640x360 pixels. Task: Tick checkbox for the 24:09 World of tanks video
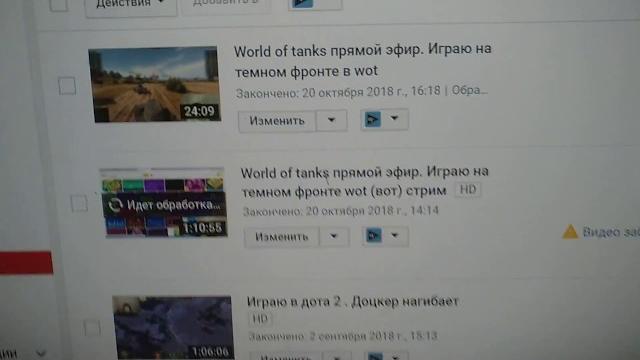[x=67, y=86]
